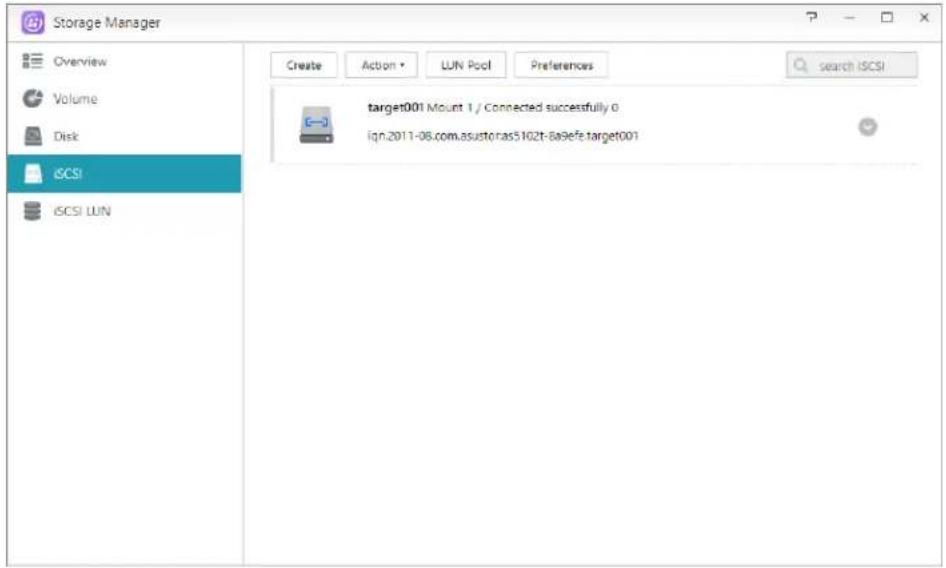This screenshot has width=946, height=568.
Task: Click the iqn.2011-08.com.asustor target IQN text
Action: (x=503, y=136)
